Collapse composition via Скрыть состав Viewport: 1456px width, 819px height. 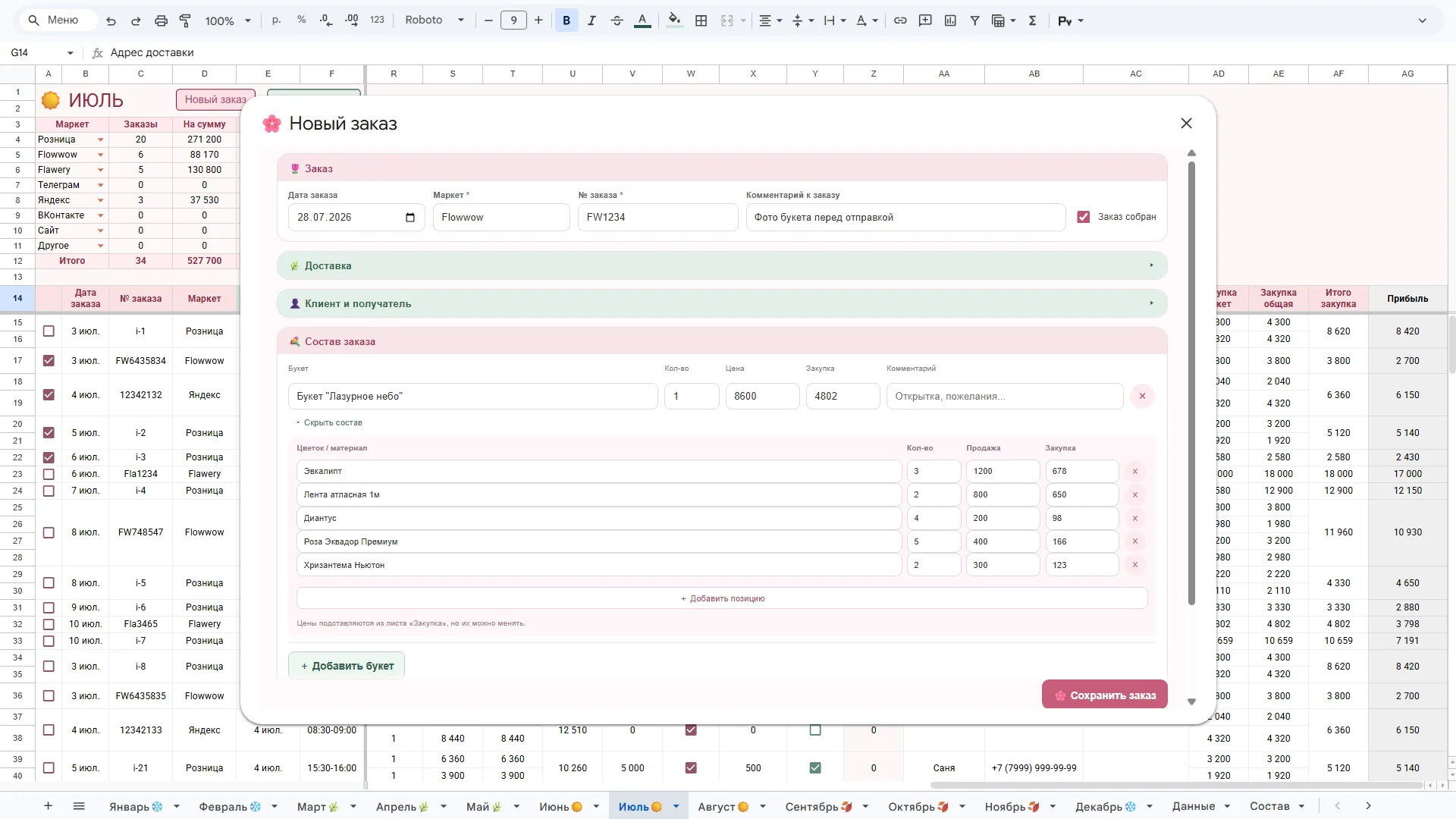coord(329,422)
